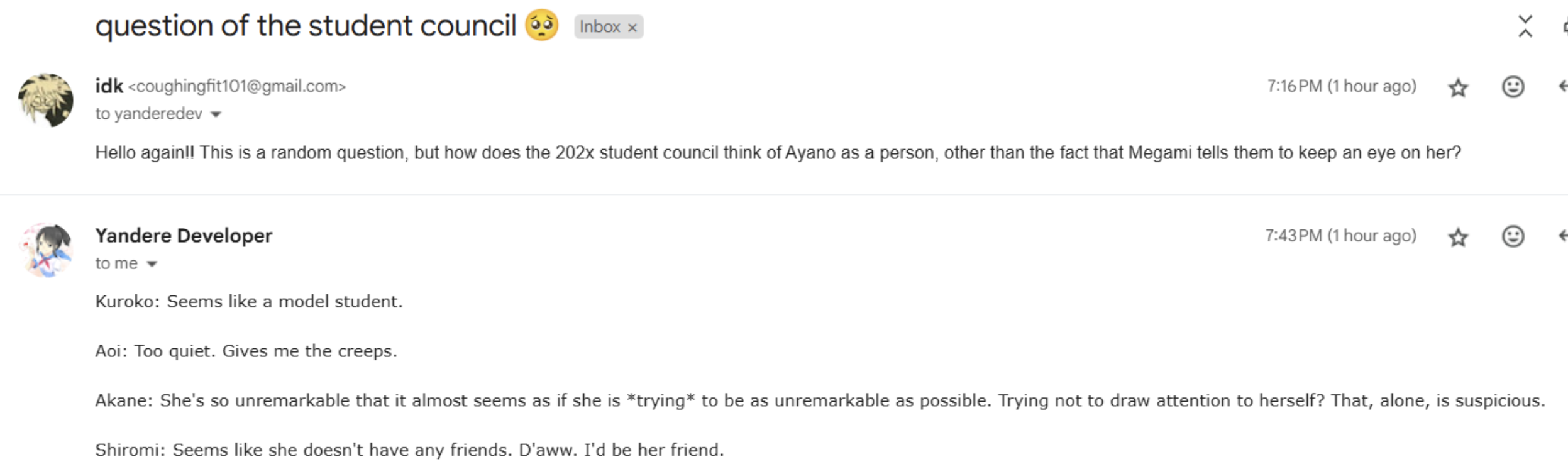Image resolution: width=1568 pixels, height=469 pixels.
Task: Click sender name 'idk'
Action: (109, 86)
